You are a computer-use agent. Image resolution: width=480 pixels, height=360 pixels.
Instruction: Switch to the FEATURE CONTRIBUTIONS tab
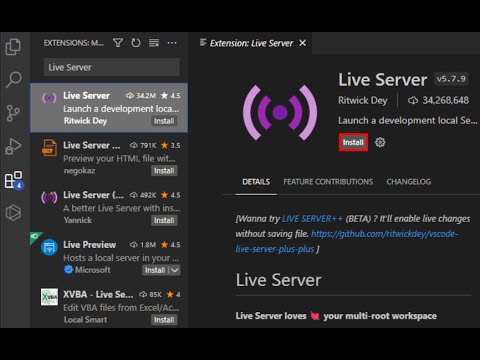(328, 182)
